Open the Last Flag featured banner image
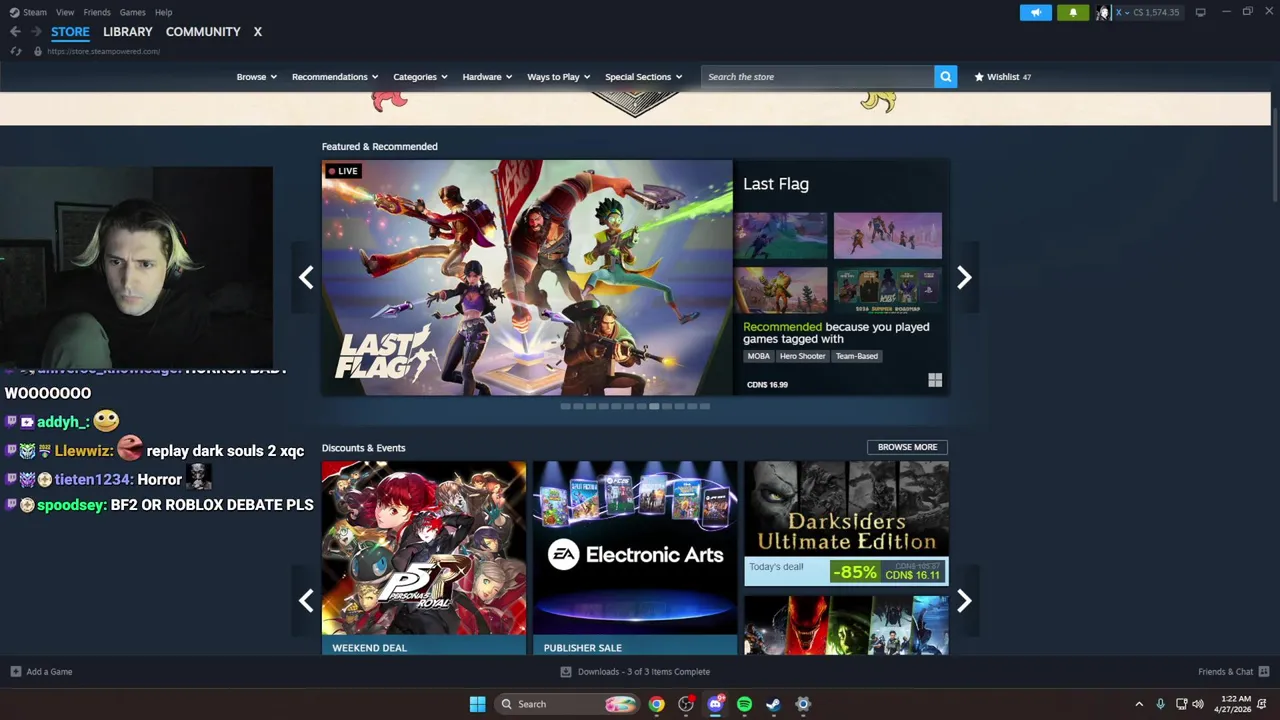 527,277
